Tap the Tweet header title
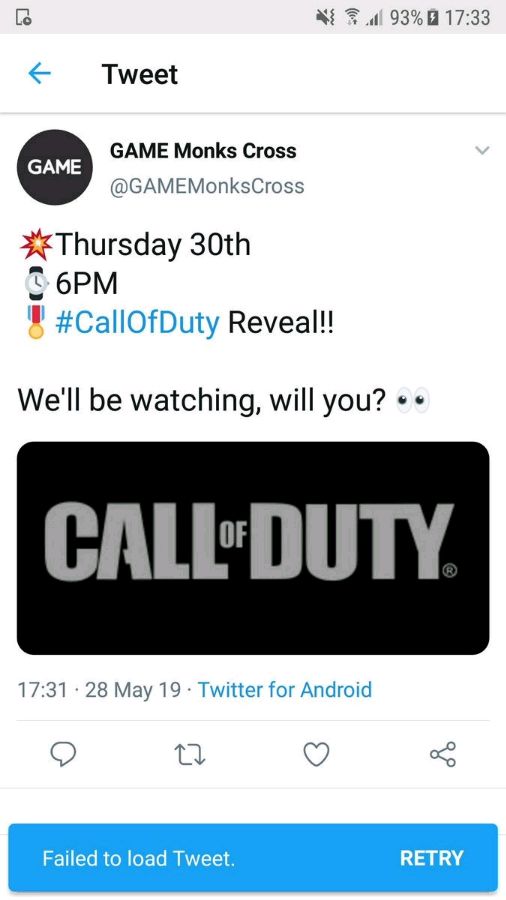 pyautogui.click(x=140, y=74)
